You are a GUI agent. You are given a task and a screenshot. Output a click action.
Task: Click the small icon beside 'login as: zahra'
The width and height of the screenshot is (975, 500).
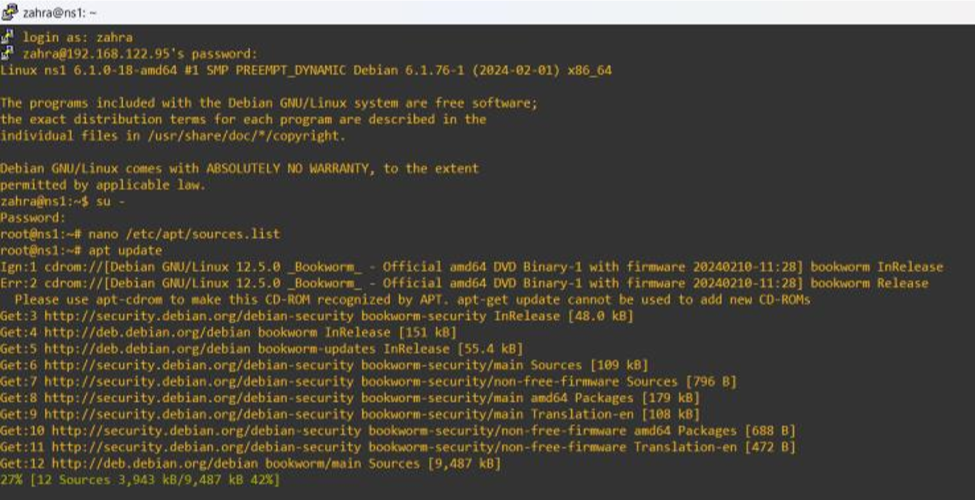[7, 37]
